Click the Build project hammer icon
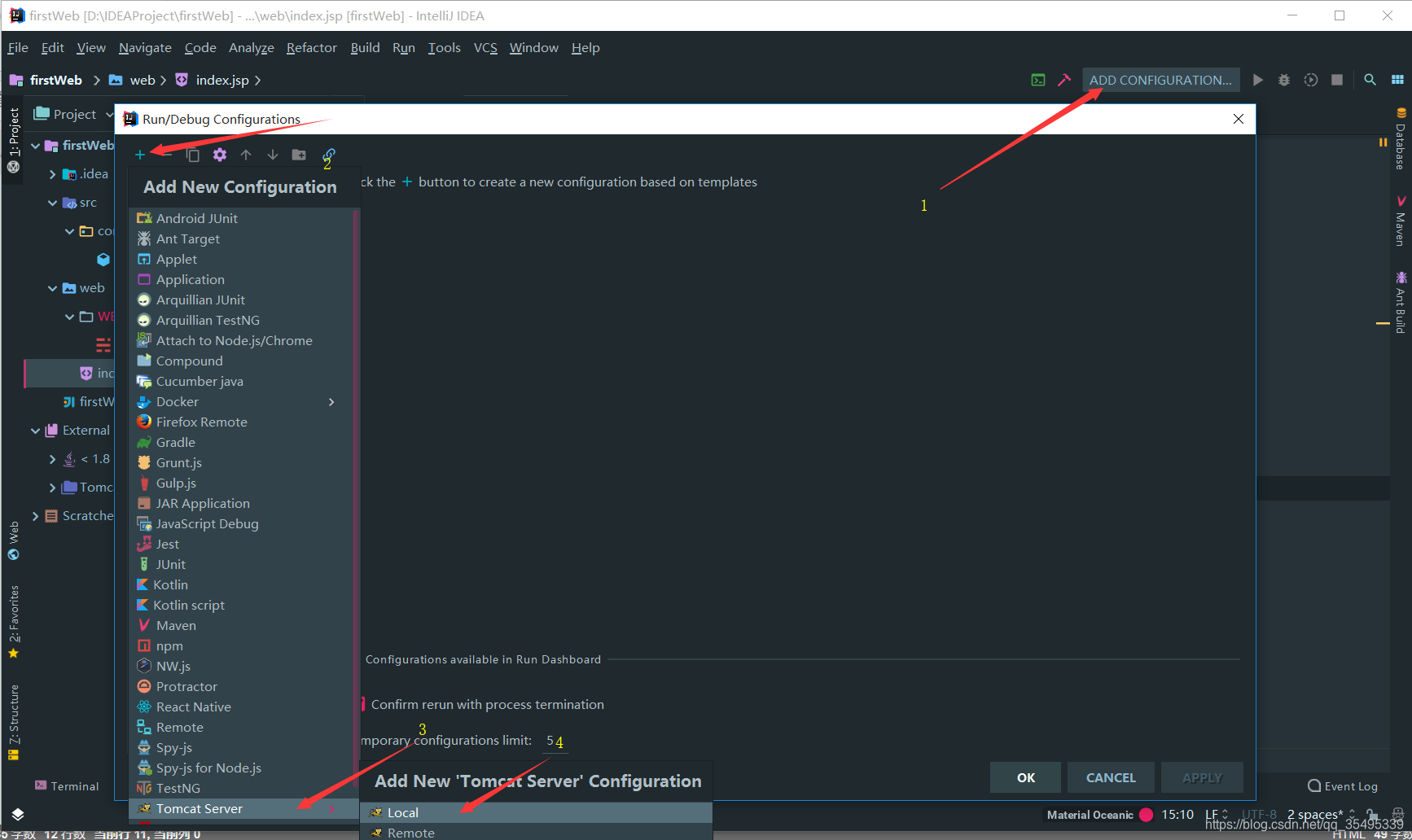 (x=1064, y=80)
